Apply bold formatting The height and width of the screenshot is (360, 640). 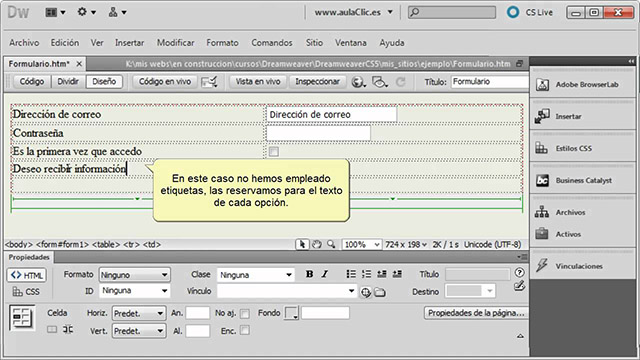point(309,274)
